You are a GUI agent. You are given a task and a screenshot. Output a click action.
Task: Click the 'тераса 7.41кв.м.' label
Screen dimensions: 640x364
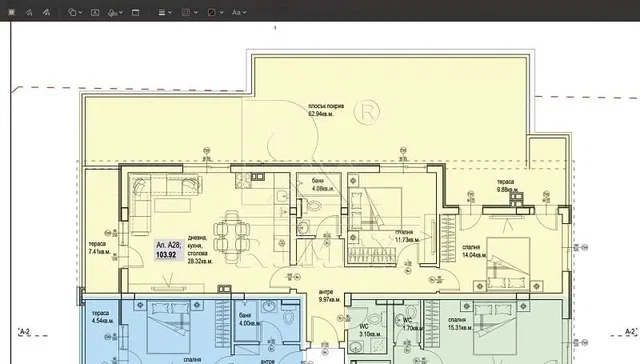tap(100, 248)
